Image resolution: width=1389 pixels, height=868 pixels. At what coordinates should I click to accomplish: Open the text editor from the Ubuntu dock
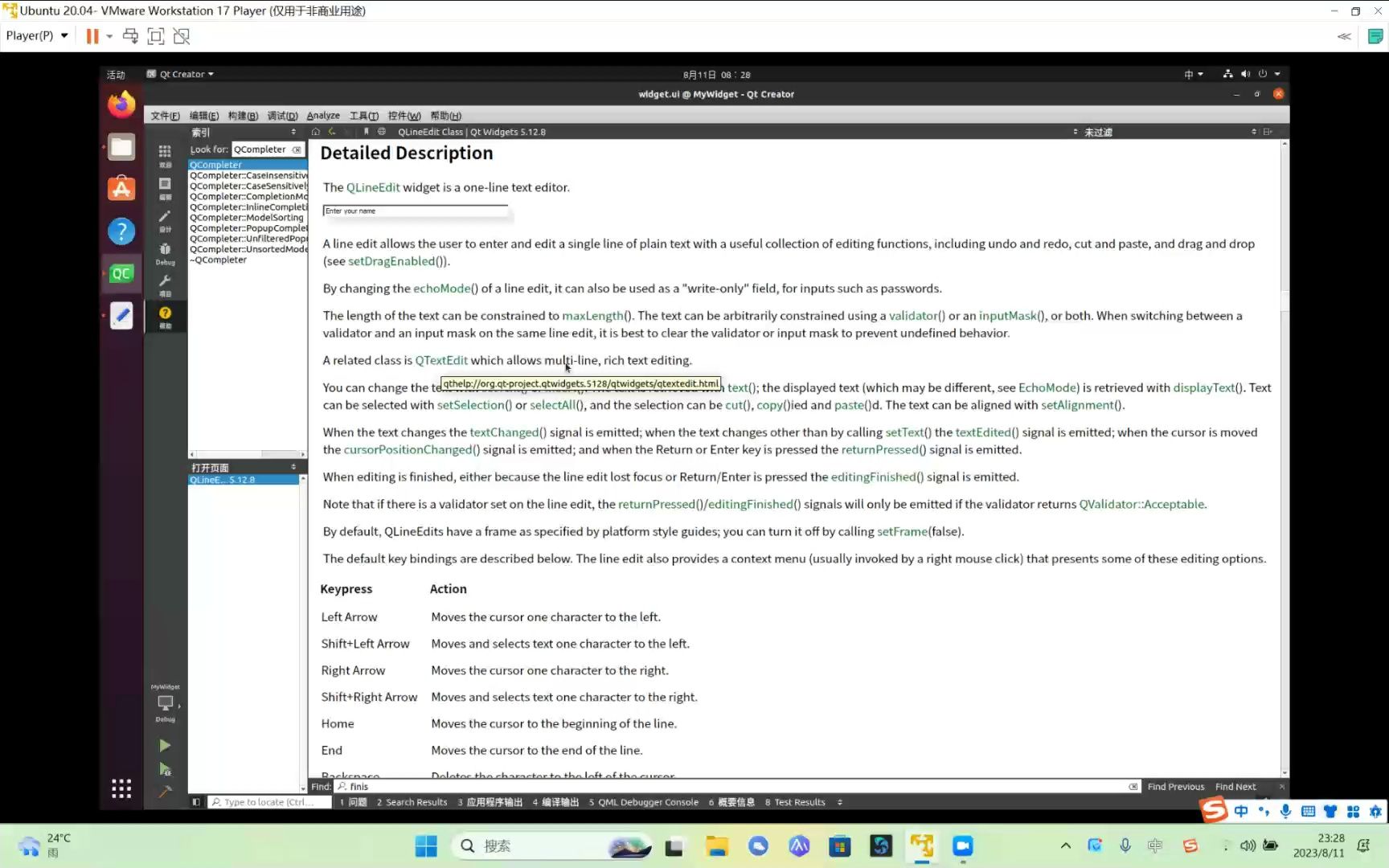[121, 316]
